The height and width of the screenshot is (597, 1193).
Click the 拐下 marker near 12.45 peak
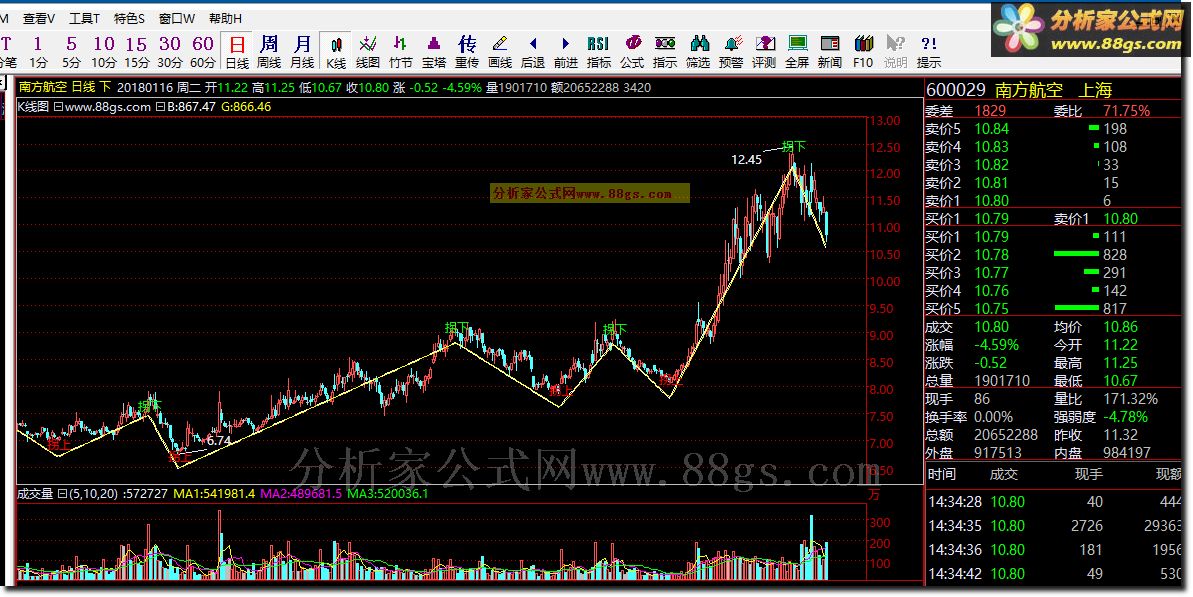click(794, 147)
